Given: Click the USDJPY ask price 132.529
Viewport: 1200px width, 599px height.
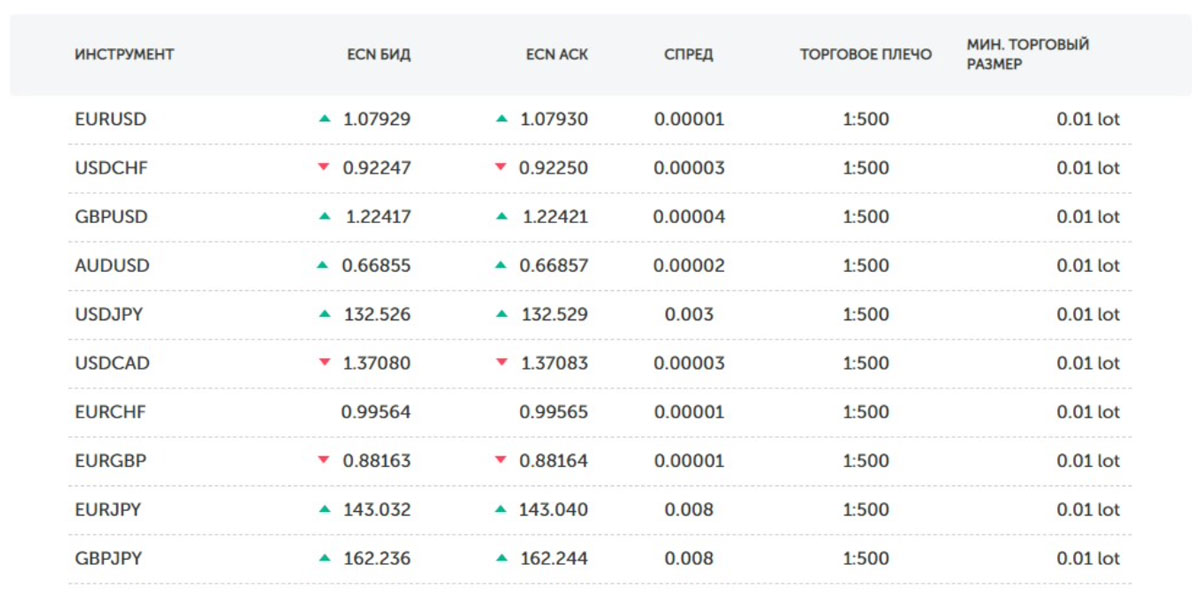Looking at the screenshot, I should tap(553, 314).
